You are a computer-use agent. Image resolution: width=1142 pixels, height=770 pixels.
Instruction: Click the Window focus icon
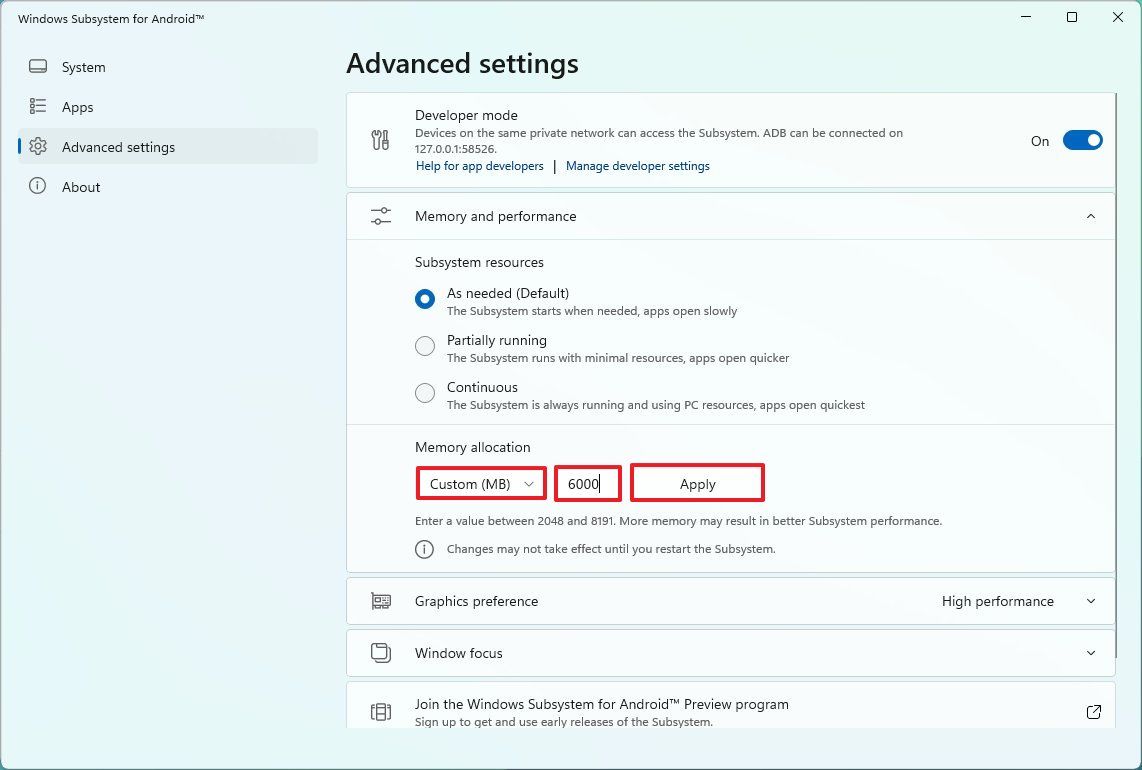pos(380,652)
